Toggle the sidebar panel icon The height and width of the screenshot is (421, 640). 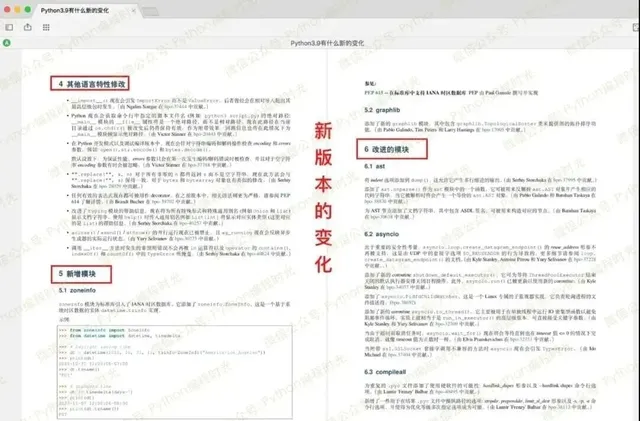click(9, 27)
